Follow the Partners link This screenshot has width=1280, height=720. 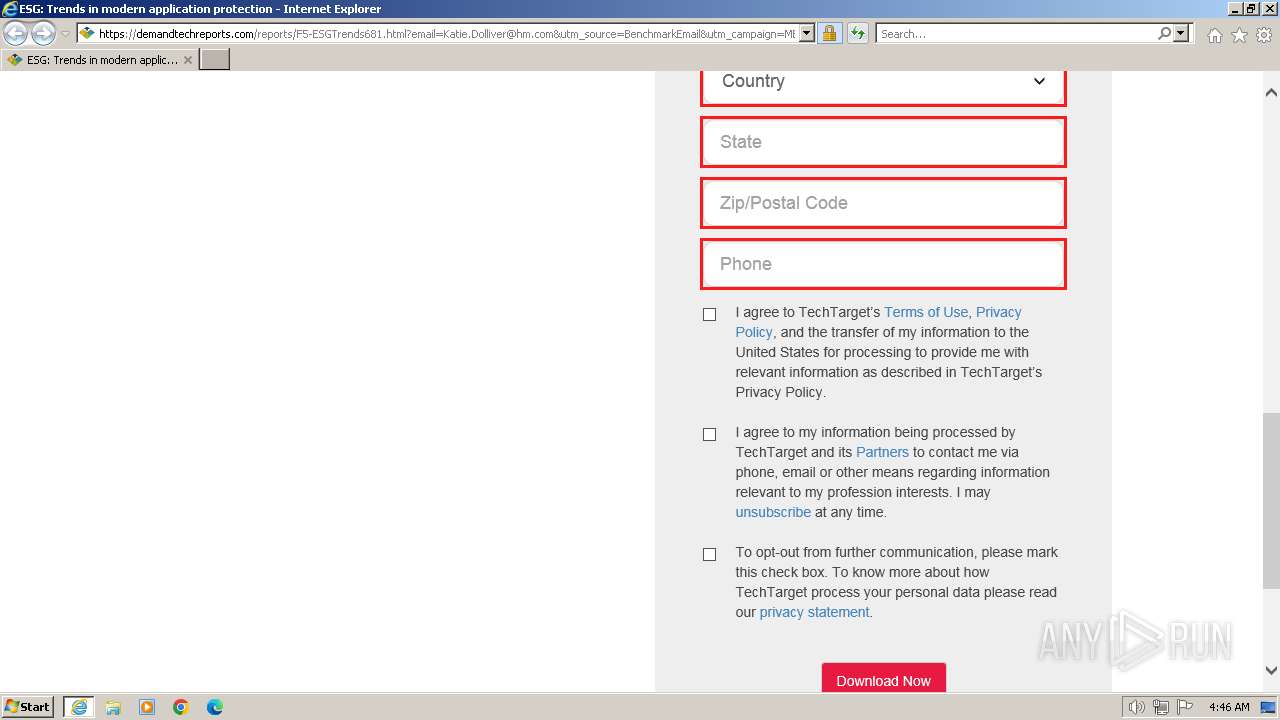pos(882,452)
